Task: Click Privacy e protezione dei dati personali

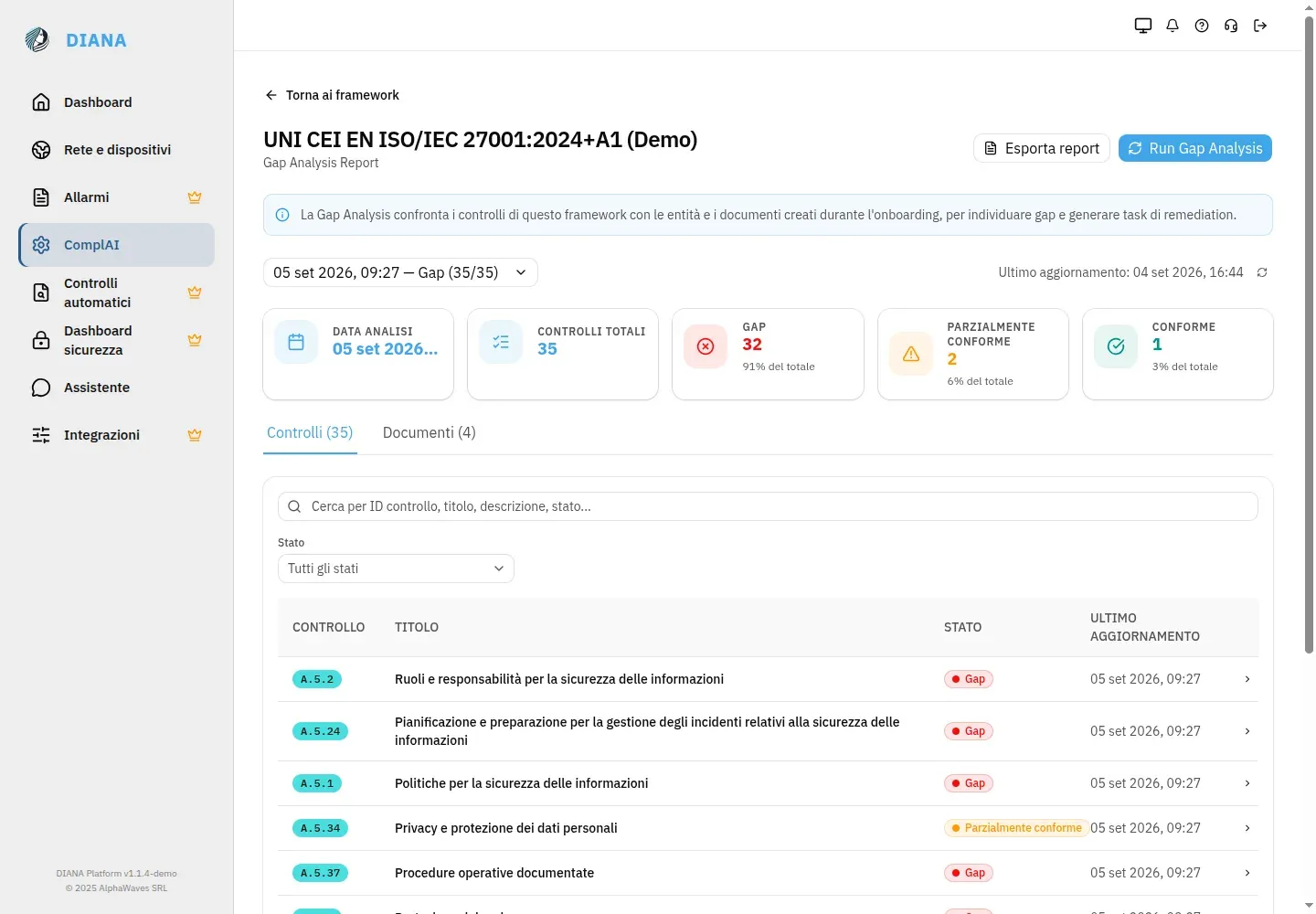Action: click(505, 828)
